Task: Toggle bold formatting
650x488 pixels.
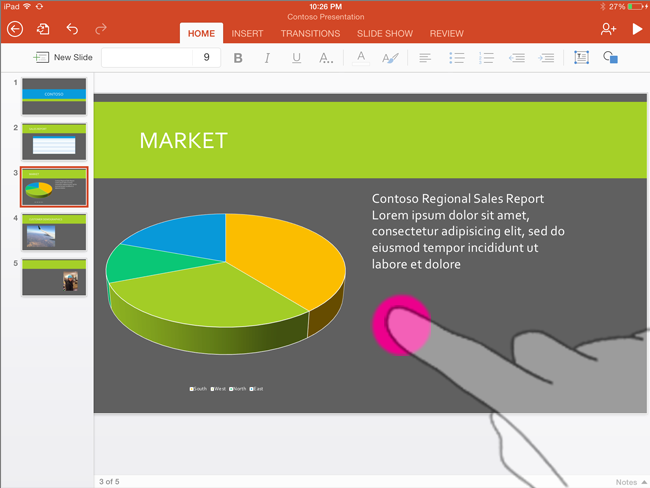Action: pos(238,58)
